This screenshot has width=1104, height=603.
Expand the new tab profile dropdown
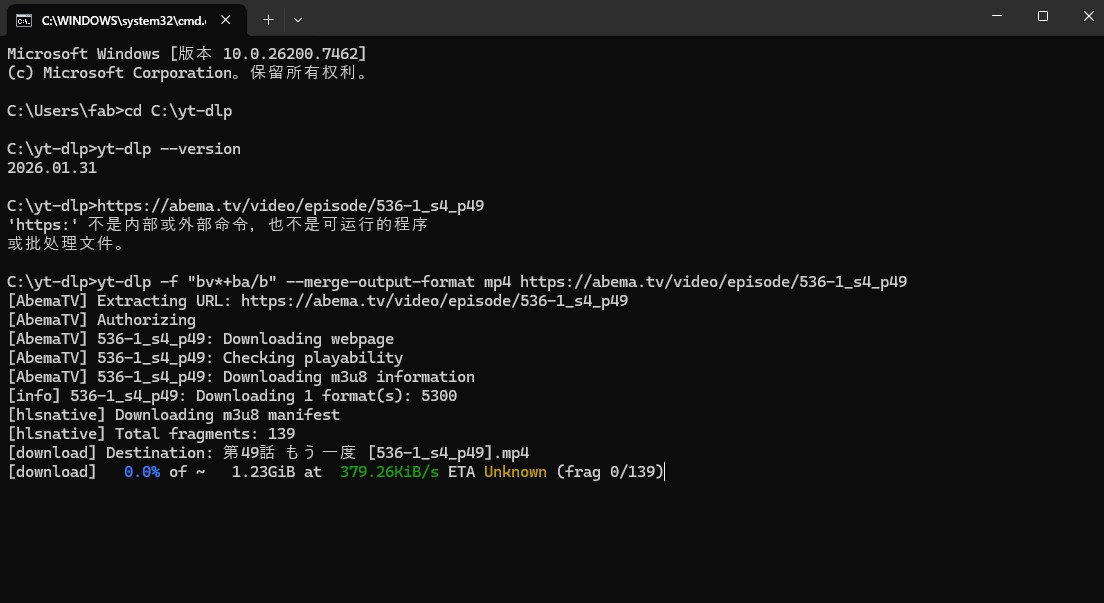[298, 19]
